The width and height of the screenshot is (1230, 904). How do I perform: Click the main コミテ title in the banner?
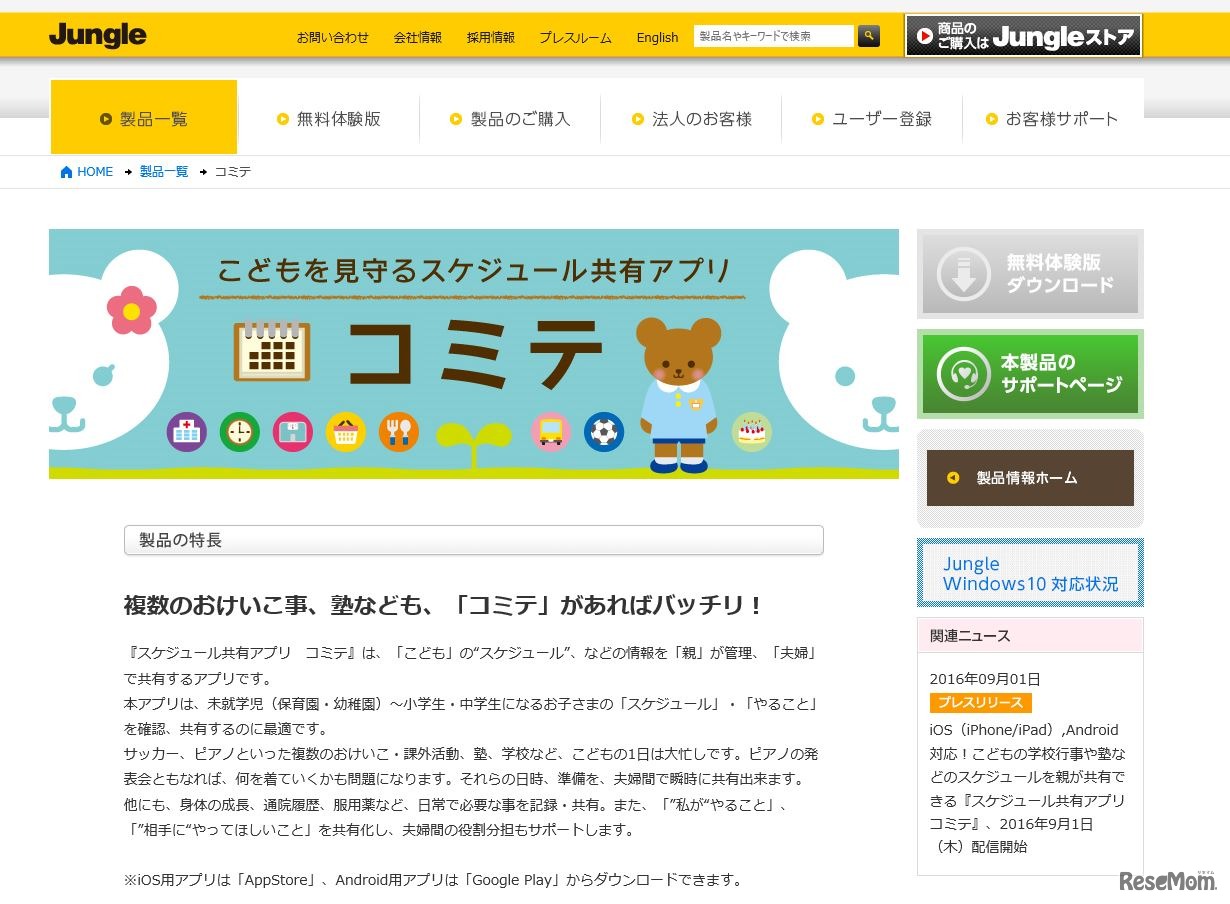click(476, 352)
